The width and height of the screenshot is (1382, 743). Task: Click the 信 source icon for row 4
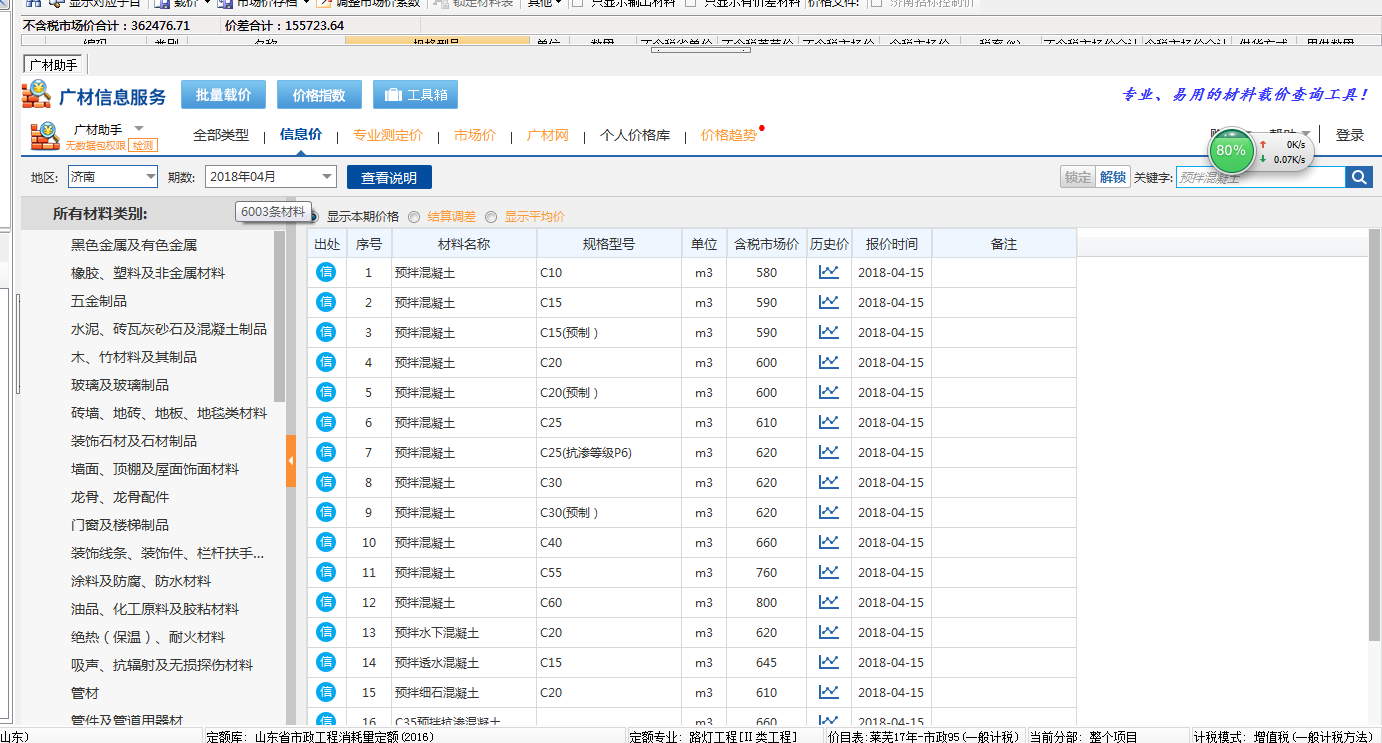[x=326, y=362]
